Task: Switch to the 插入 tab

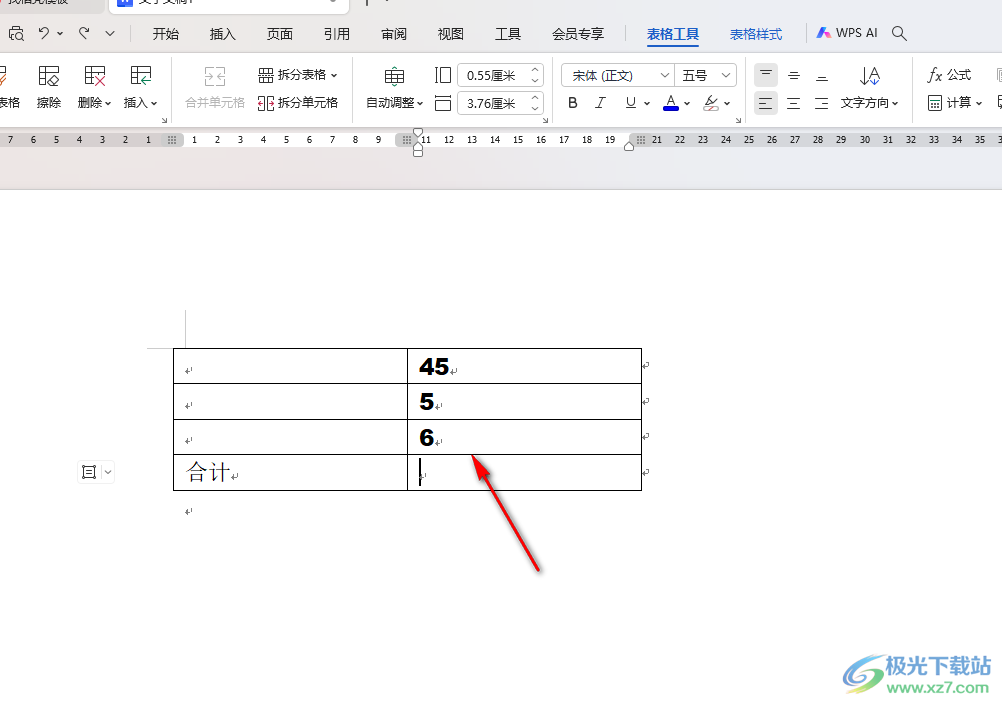Action: pos(222,34)
